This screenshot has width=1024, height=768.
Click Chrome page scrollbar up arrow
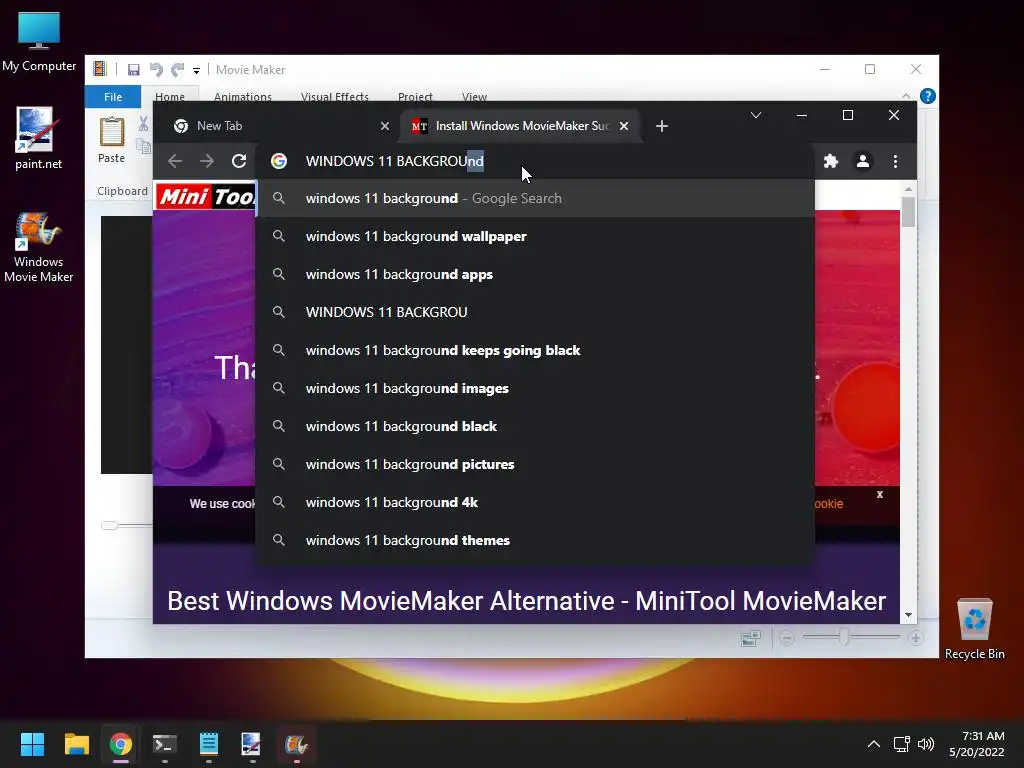(x=908, y=189)
